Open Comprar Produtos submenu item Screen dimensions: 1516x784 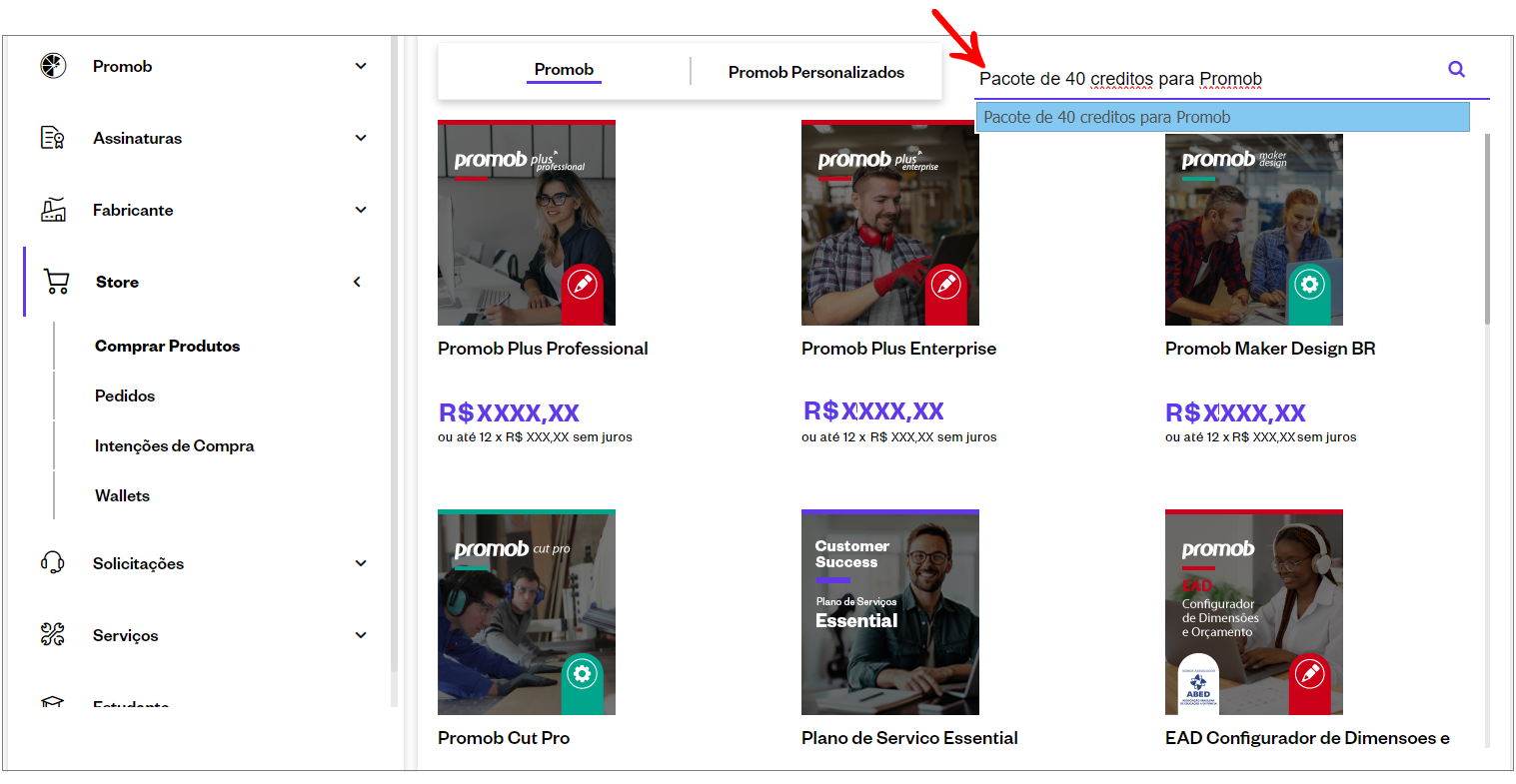(x=168, y=346)
